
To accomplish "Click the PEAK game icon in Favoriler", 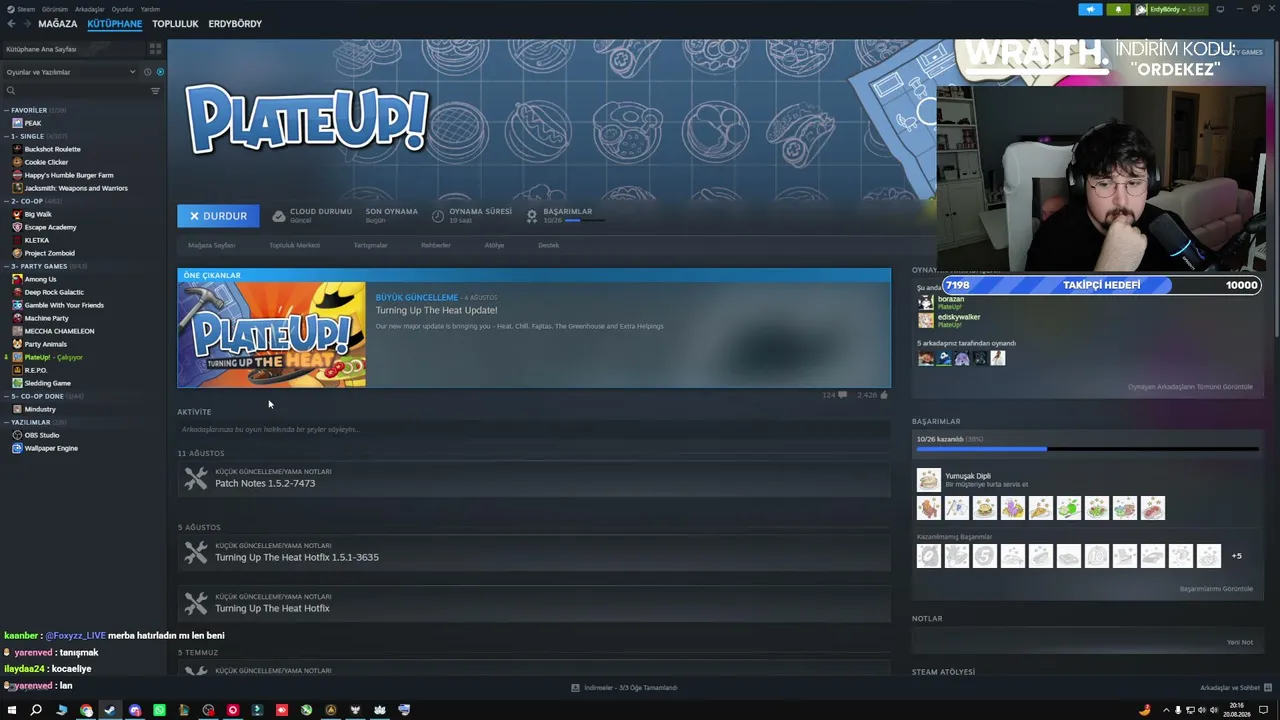I will (17, 123).
